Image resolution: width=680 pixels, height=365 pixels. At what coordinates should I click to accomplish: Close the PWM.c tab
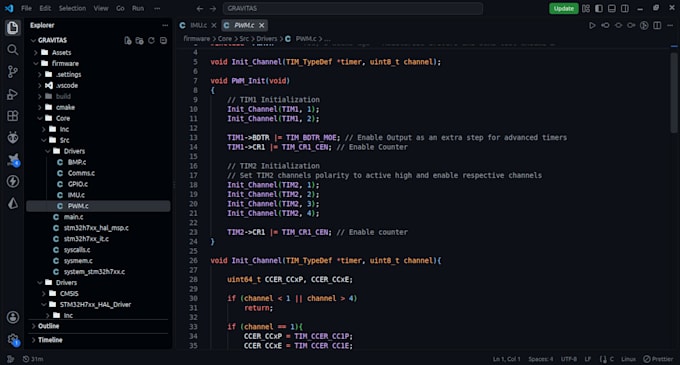click(262, 26)
